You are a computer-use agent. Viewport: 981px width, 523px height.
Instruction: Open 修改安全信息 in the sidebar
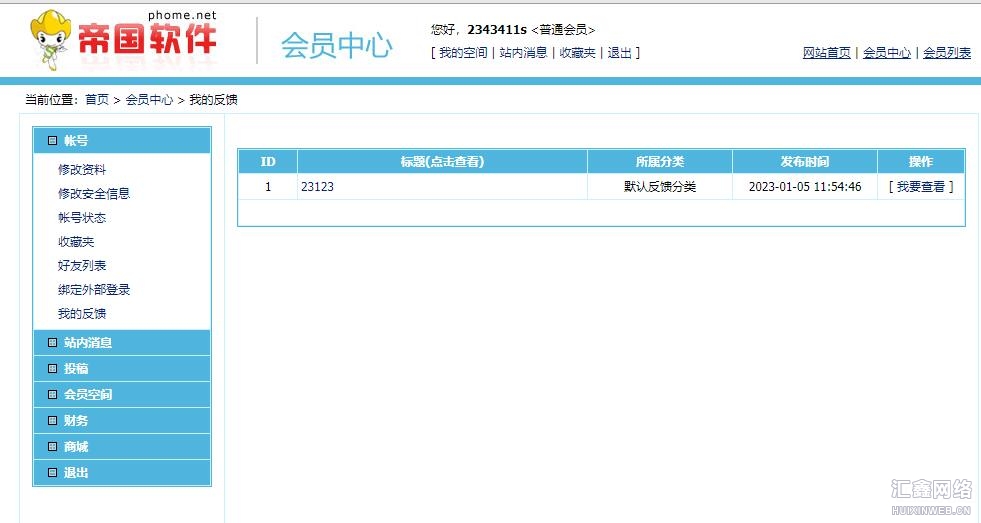click(x=94, y=194)
